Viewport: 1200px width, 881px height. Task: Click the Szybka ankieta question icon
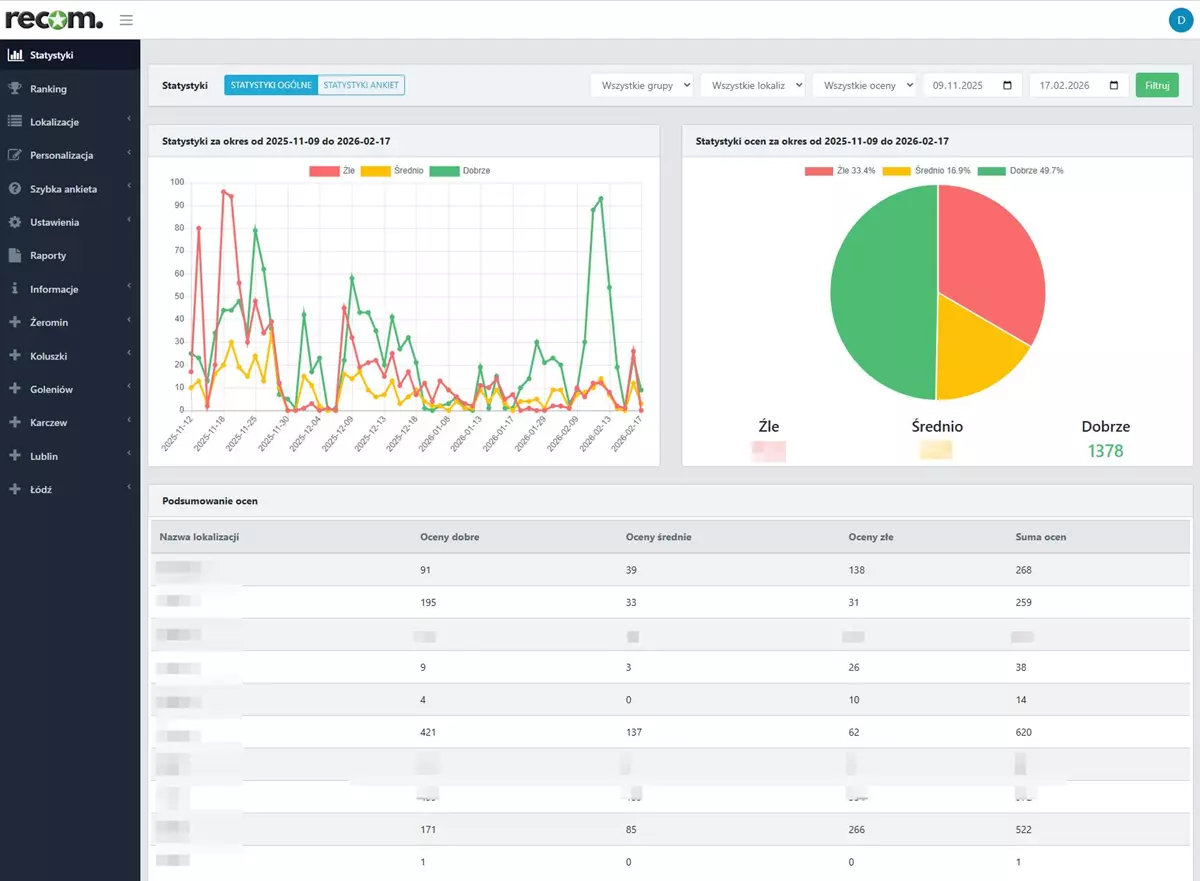click(x=15, y=189)
